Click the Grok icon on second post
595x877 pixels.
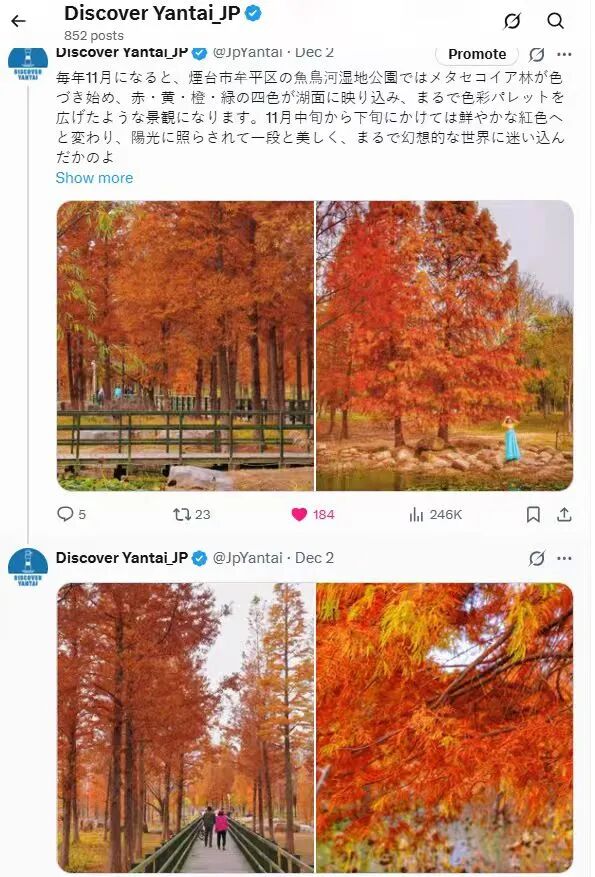point(536,558)
